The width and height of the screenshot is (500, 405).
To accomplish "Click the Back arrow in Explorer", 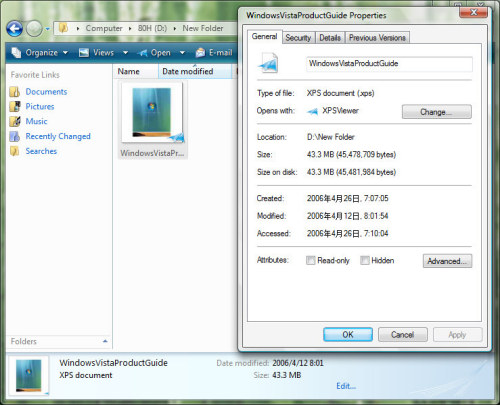I will click(15, 29).
